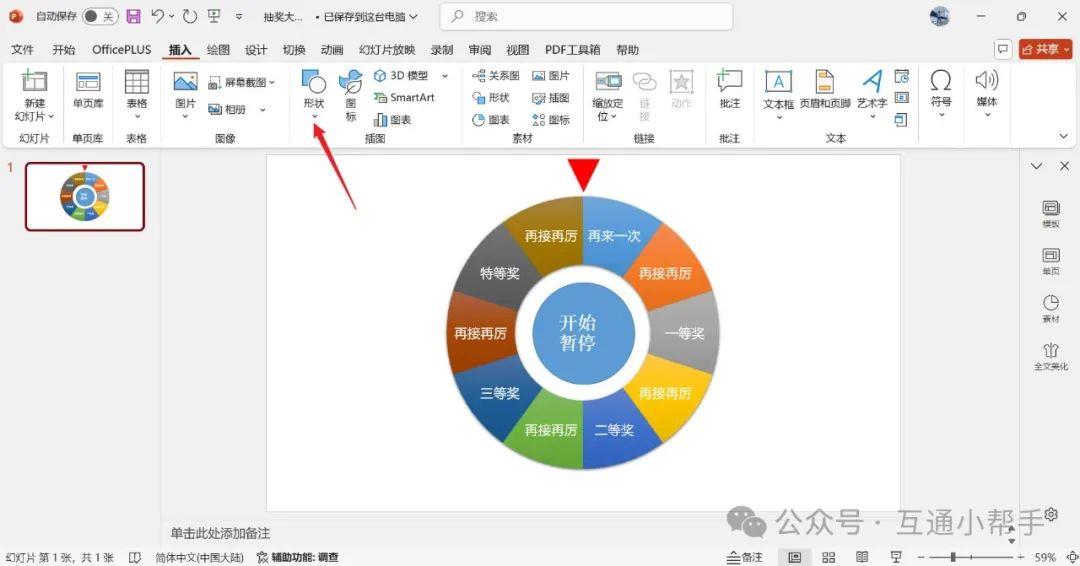Open the 共享 Share dropdown button
This screenshot has width=1080, height=566.
pyautogui.click(x=1046, y=49)
